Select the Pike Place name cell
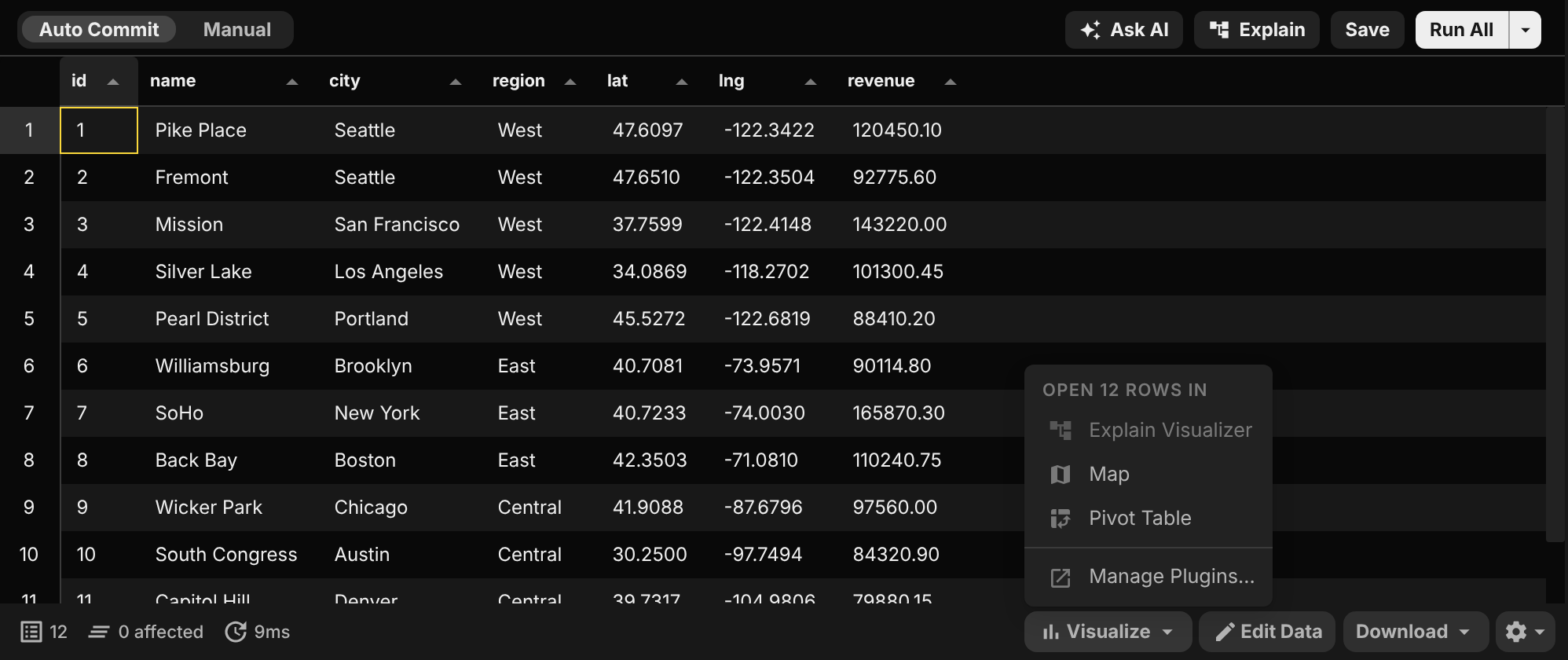 click(228, 130)
